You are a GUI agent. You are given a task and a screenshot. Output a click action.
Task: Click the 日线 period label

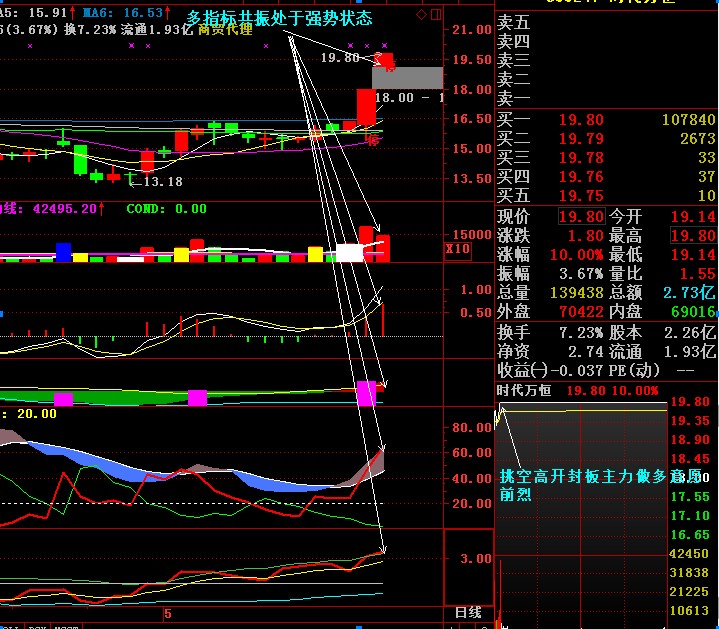pos(468,612)
